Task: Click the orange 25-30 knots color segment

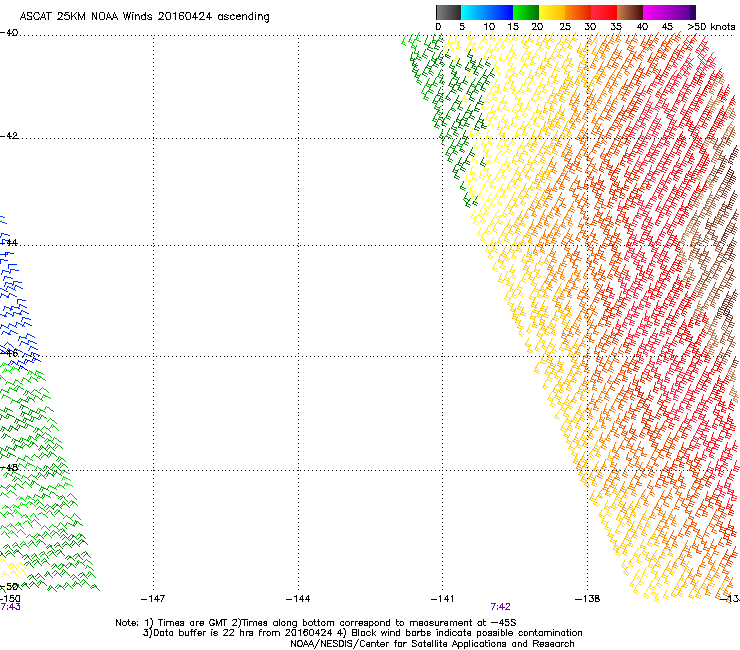Action: coord(578,12)
